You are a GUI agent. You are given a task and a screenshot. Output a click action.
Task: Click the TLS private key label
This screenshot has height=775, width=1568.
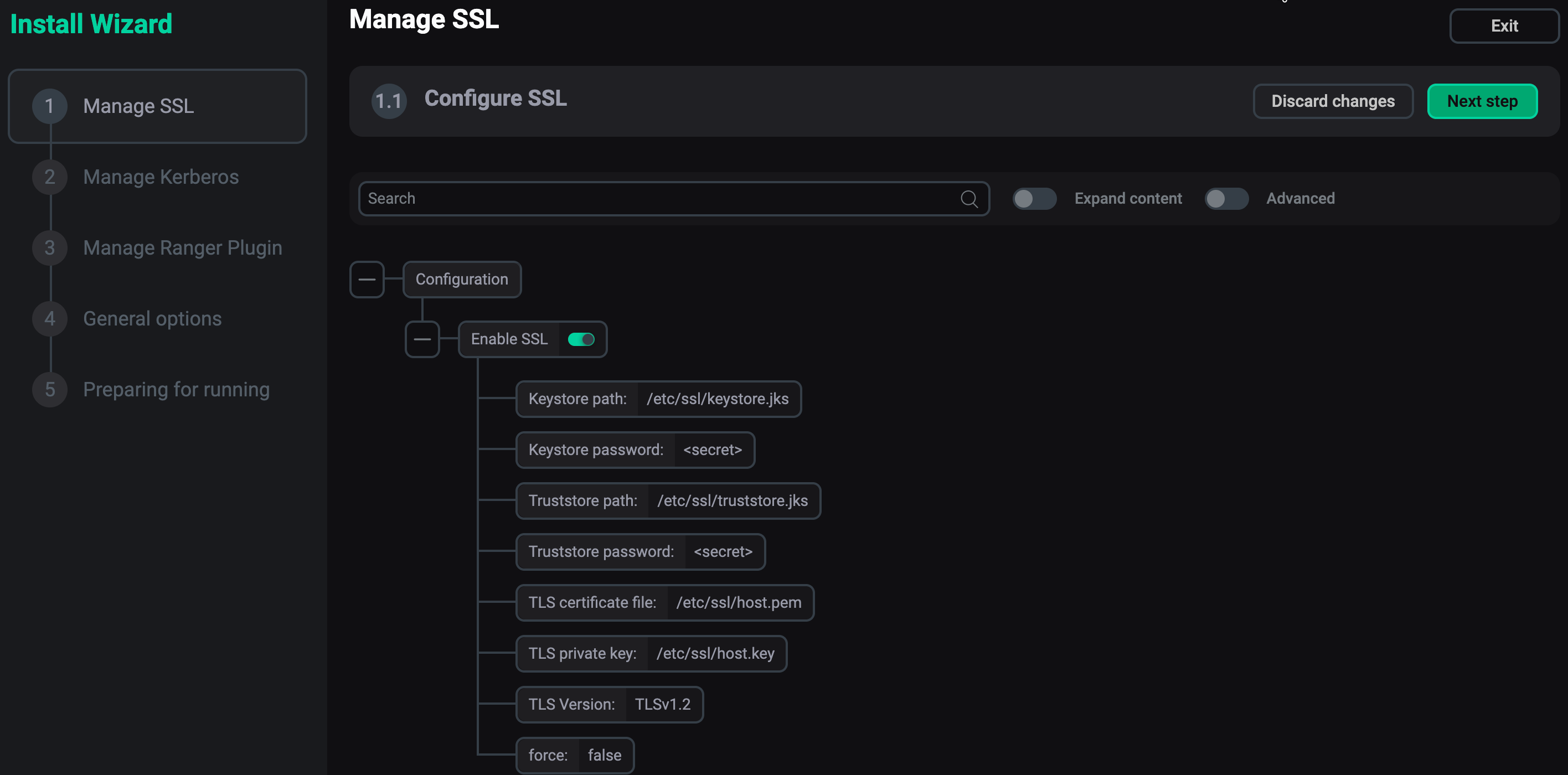click(x=582, y=653)
